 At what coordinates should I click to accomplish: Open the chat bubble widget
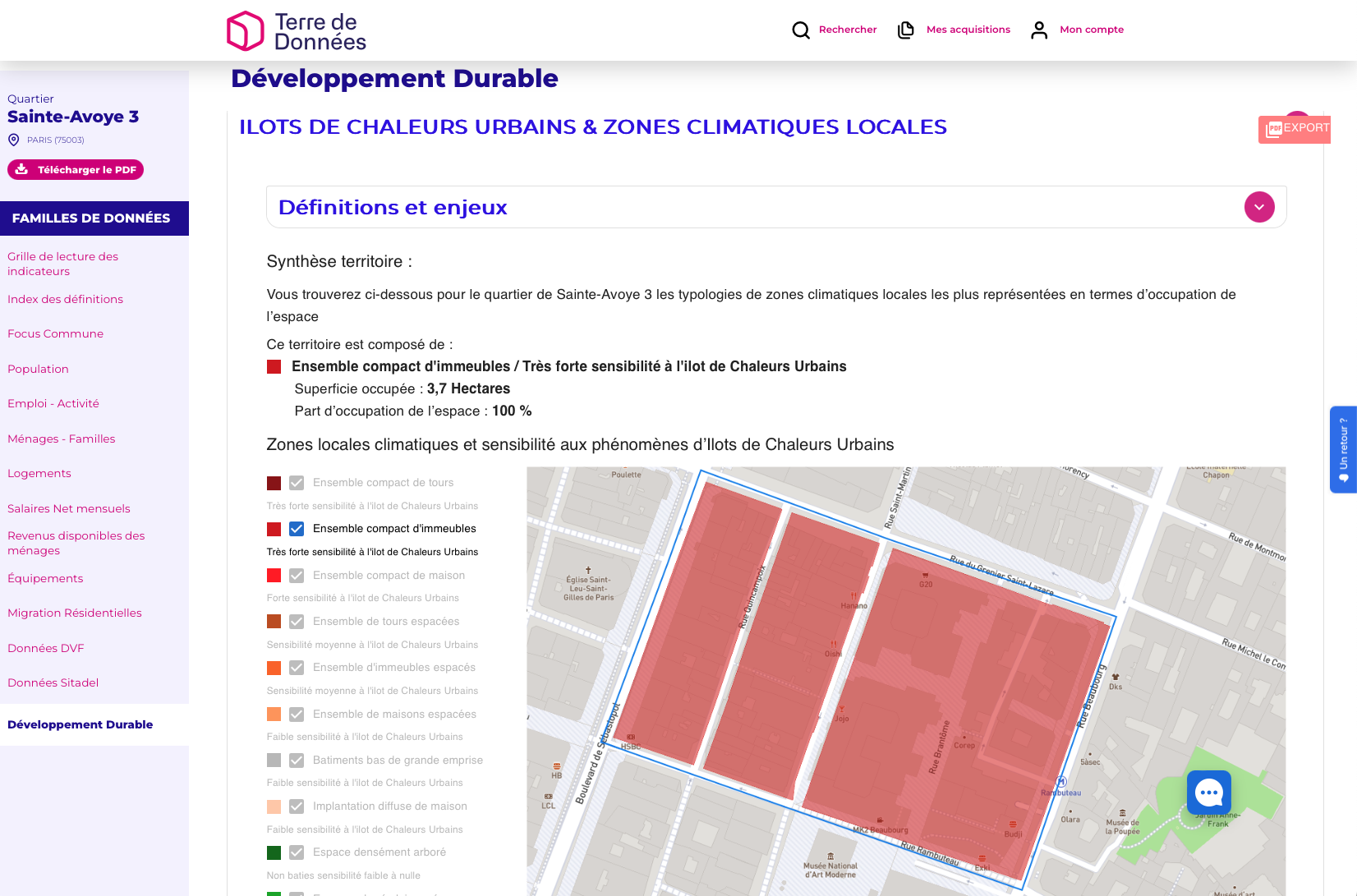(x=1208, y=793)
